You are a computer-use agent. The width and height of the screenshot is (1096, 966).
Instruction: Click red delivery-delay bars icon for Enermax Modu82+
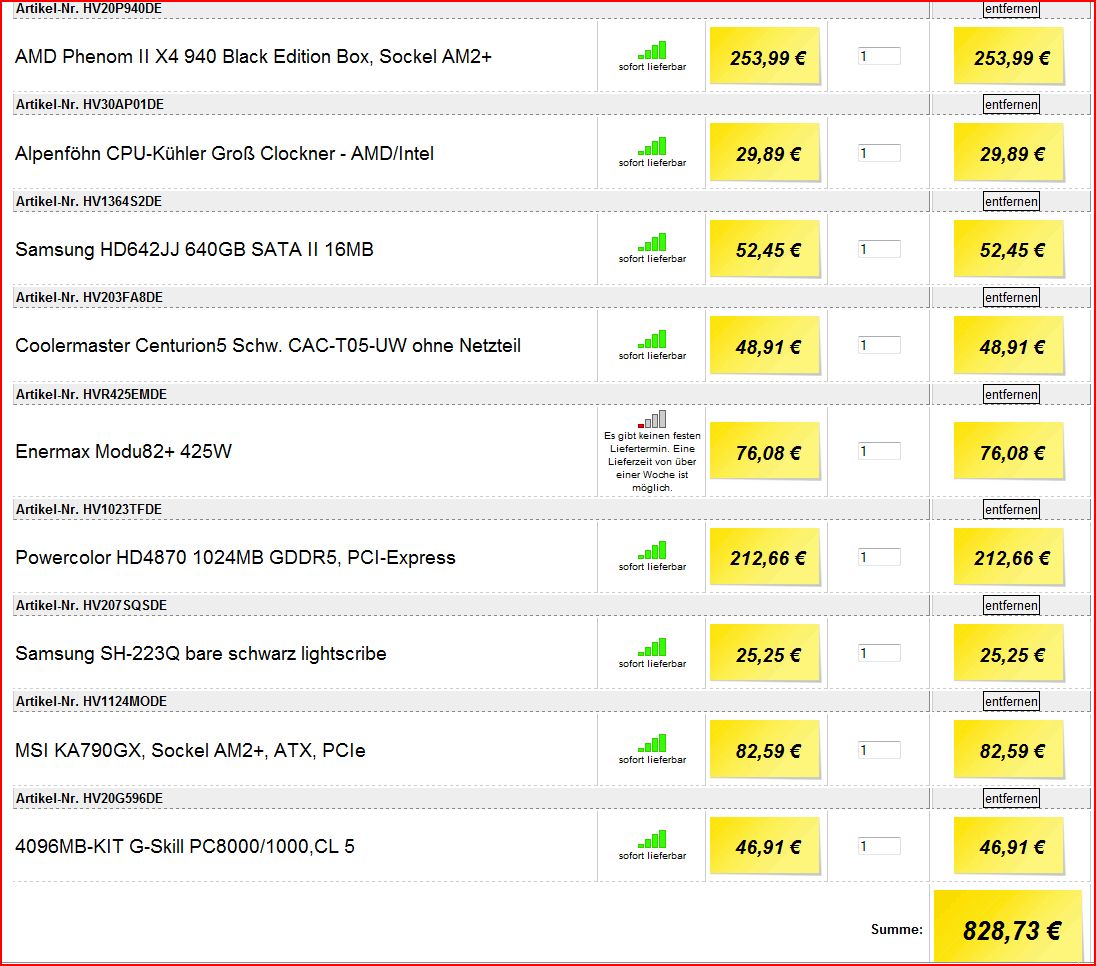click(652, 419)
